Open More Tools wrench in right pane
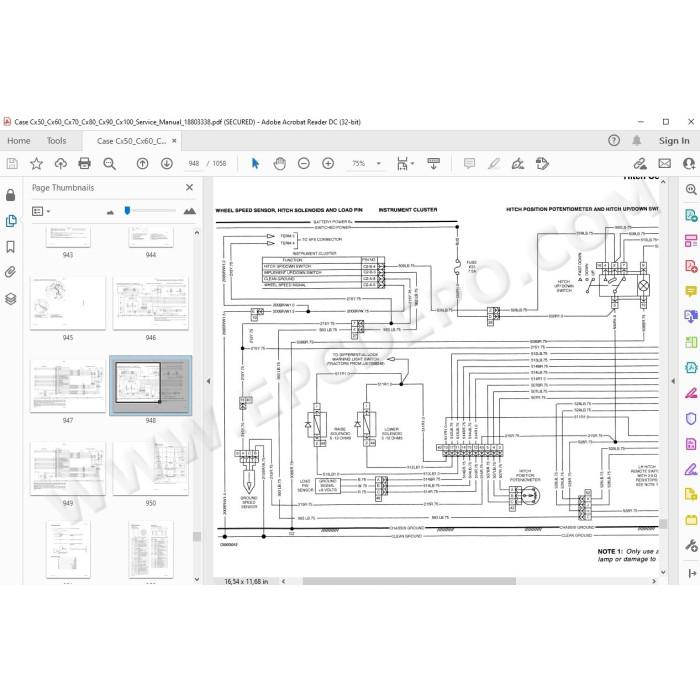700x700 pixels. coord(691,545)
